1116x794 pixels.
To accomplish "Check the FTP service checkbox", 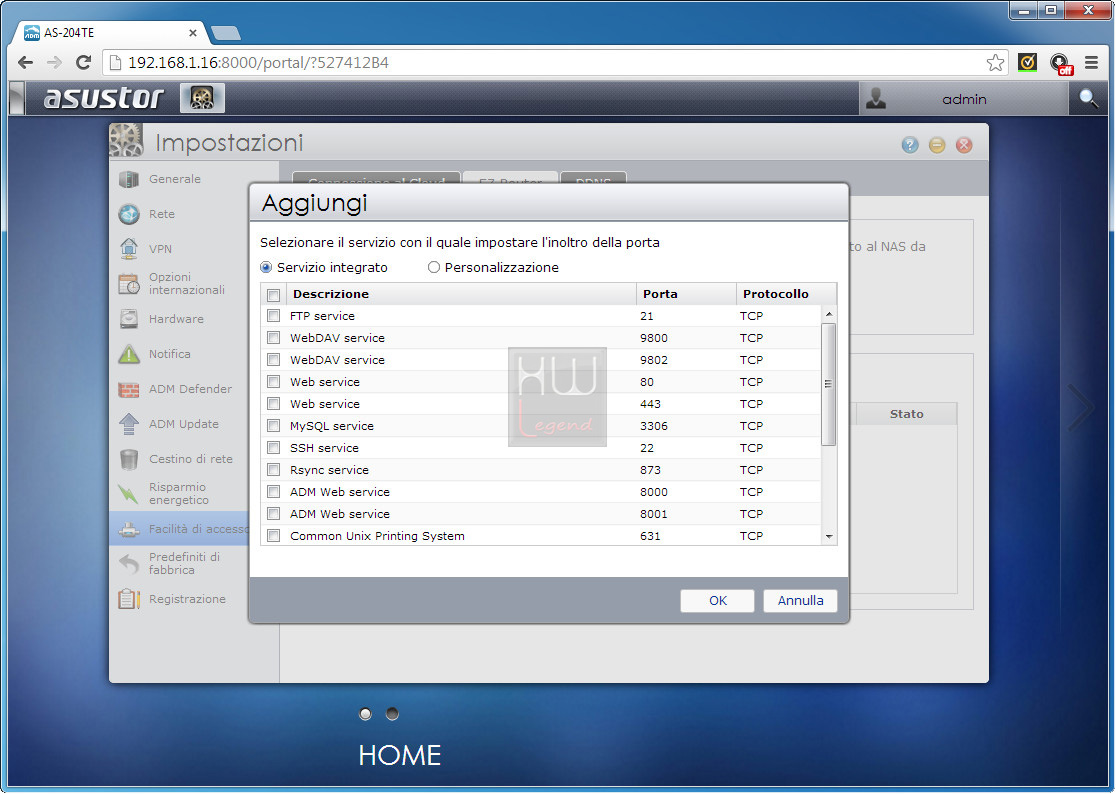I will click(273, 316).
